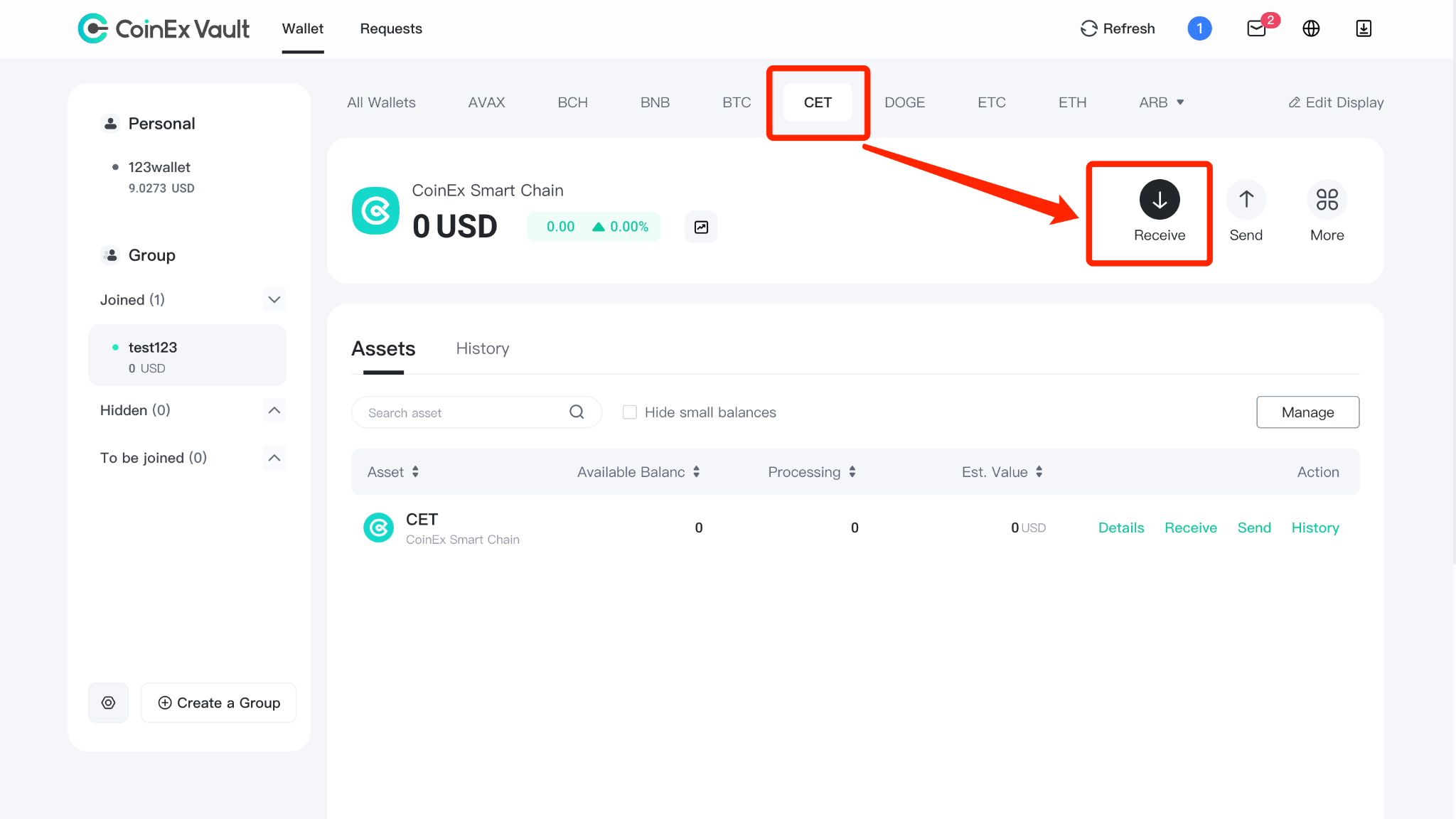Click the Personal section person icon

pyautogui.click(x=110, y=124)
